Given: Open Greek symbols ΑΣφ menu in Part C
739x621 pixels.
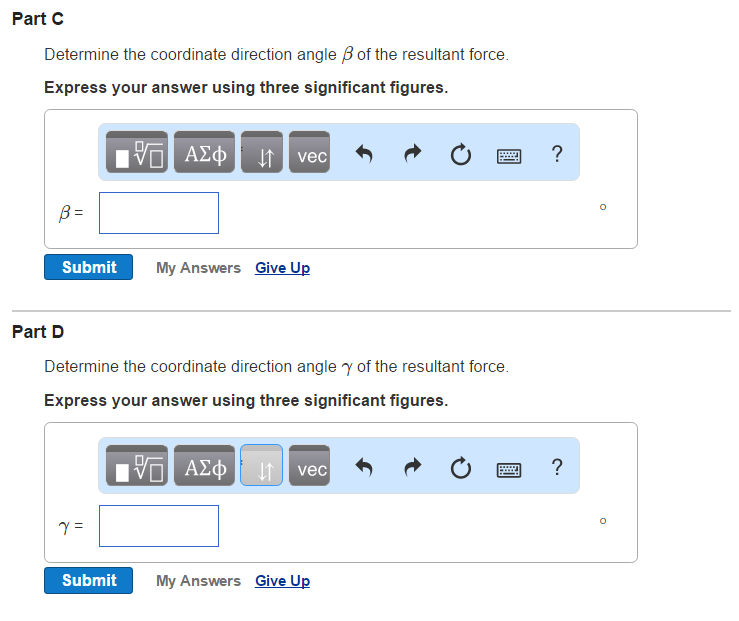Looking at the screenshot, I should [205, 154].
